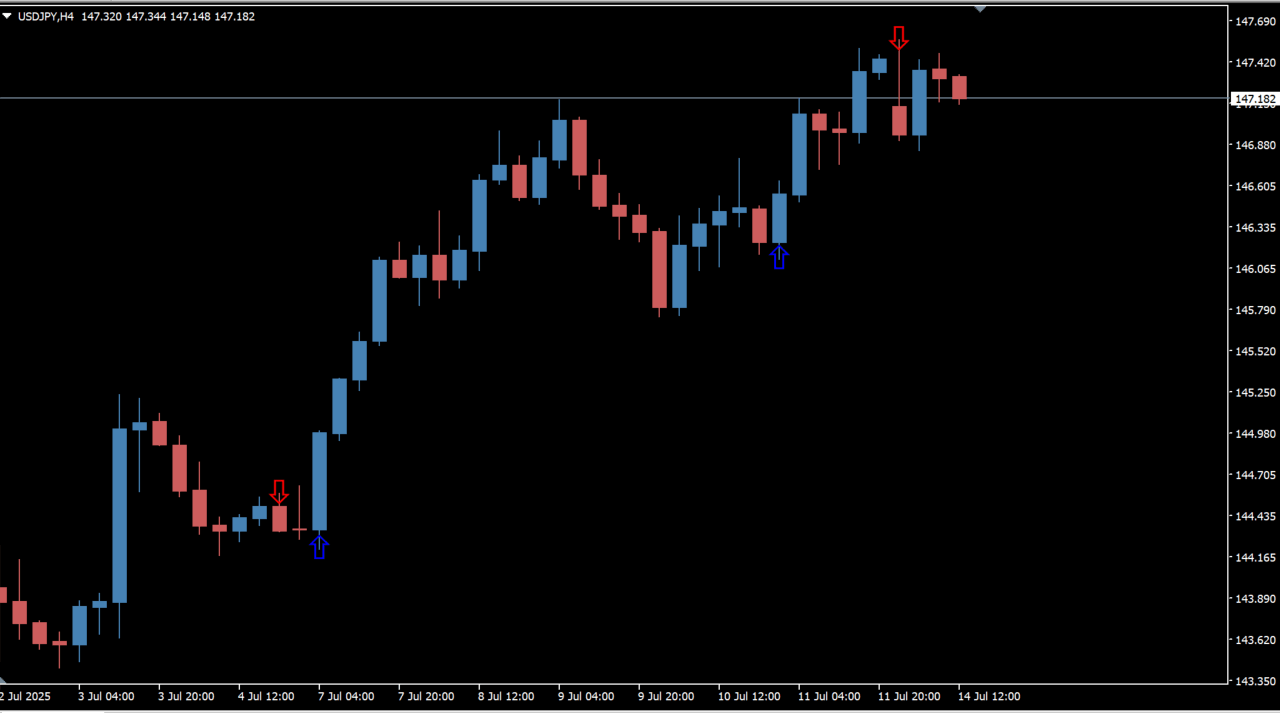1280x713 pixels.
Task: Click the 14 Jul 12:00 time label
Action: pos(989,696)
